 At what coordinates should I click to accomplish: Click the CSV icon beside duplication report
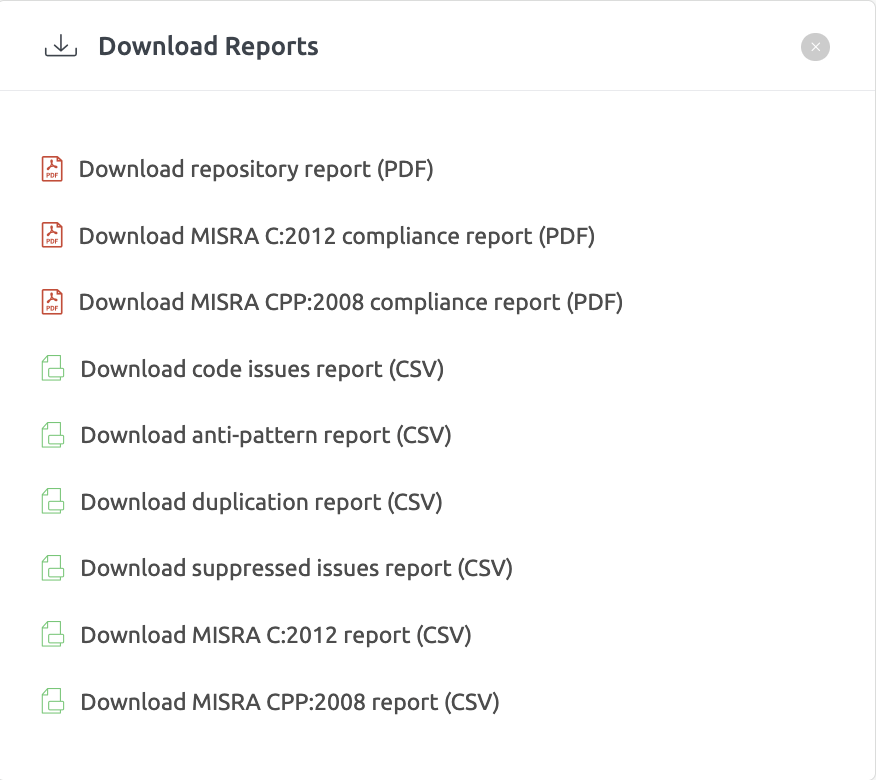click(51, 501)
